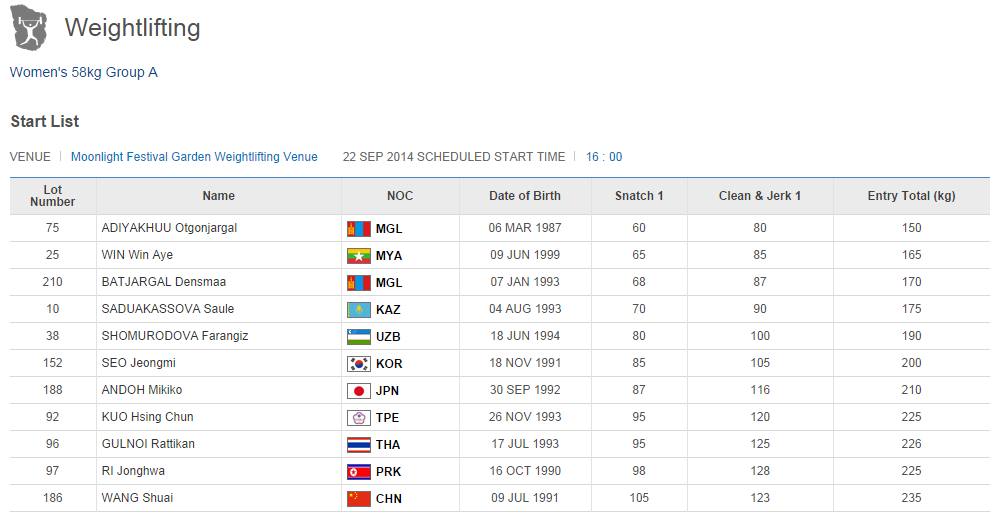Click the Name column header
The image size is (1006, 519).
pyautogui.click(x=219, y=196)
